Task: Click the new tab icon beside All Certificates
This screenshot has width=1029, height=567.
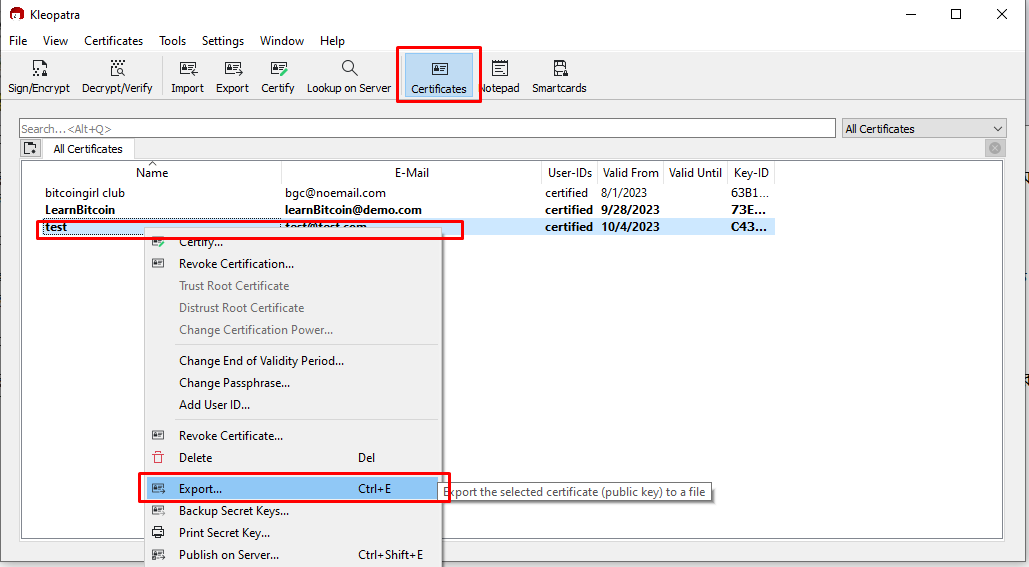Action: (31, 148)
